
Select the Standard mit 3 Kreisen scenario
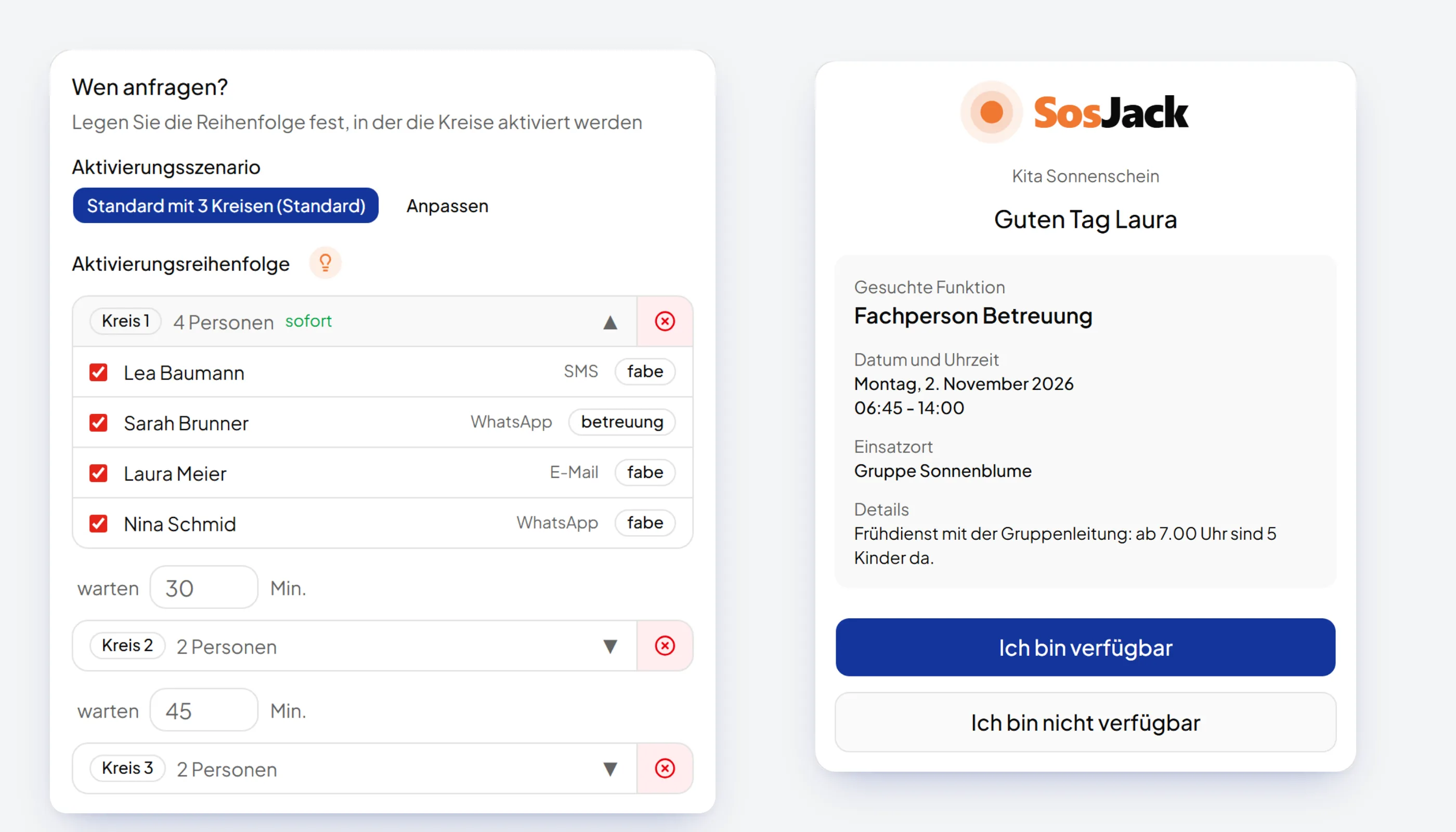click(x=226, y=206)
